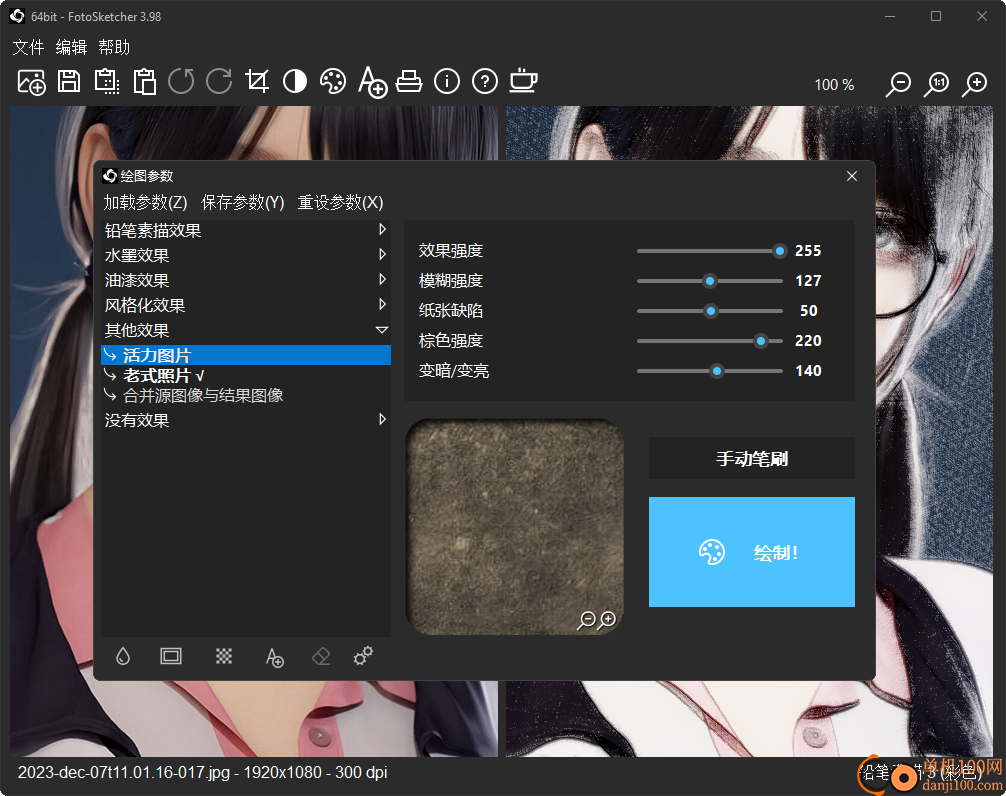
Task: Click the 手动笔刷 button
Action: (752, 458)
